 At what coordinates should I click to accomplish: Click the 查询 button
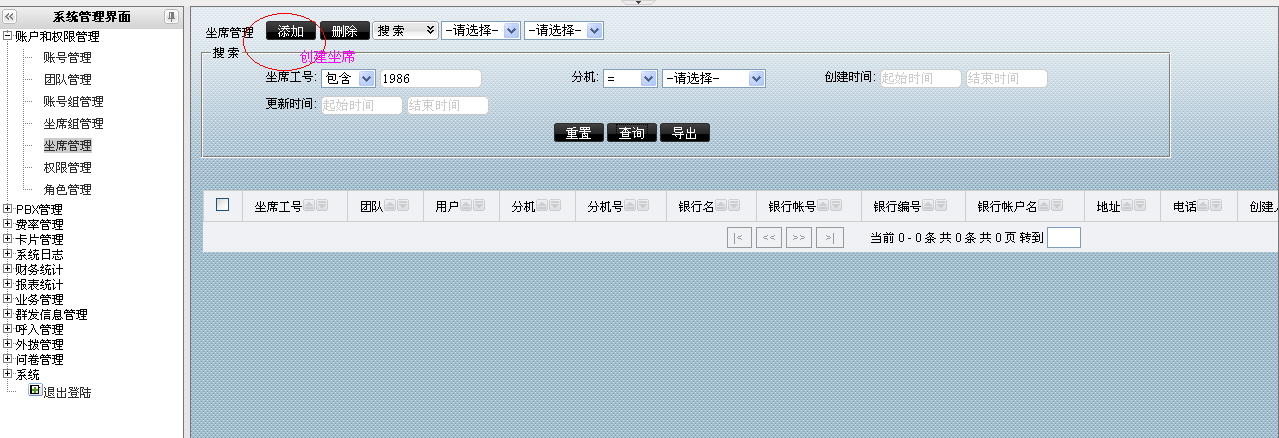(x=631, y=133)
